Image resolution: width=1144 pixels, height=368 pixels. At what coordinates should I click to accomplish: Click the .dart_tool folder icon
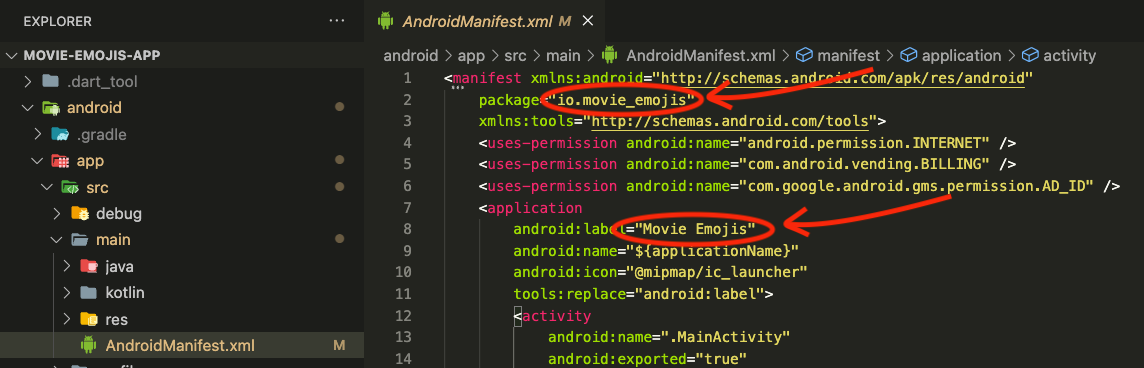[x=50, y=82]
